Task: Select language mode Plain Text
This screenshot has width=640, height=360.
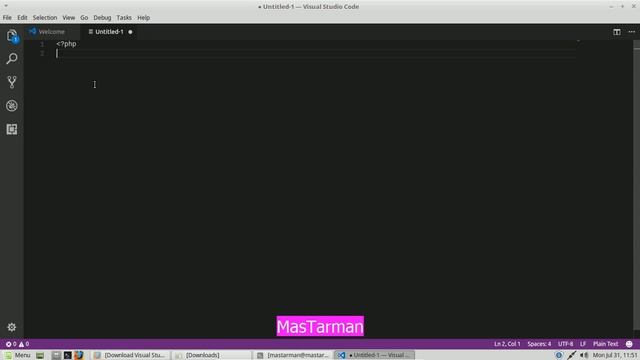Action: point(605,344)
